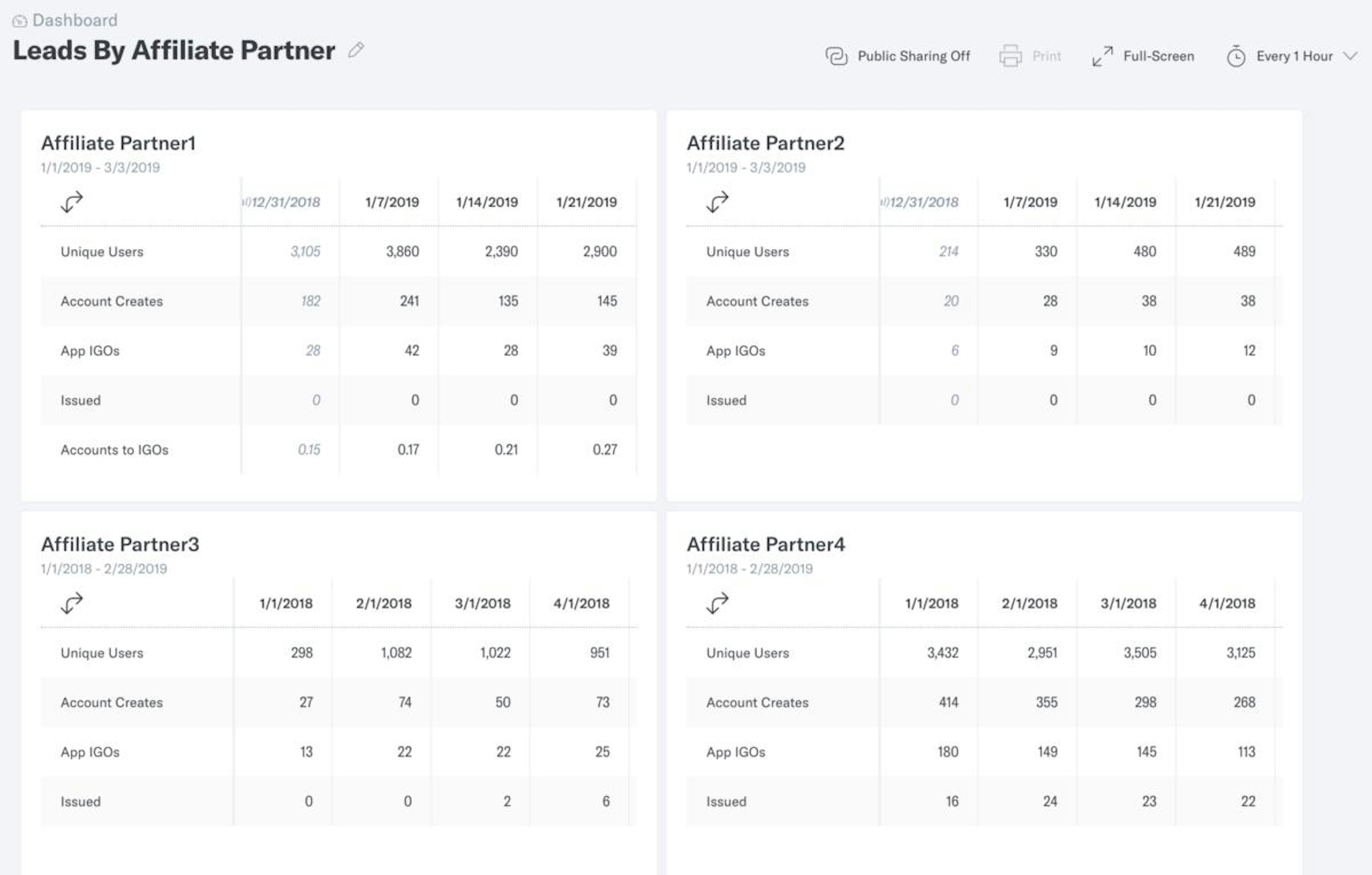1372x875 pixels.
Task: Click the swap axes icon in Affiliate Partner2
Action: (x=717, y=202)
